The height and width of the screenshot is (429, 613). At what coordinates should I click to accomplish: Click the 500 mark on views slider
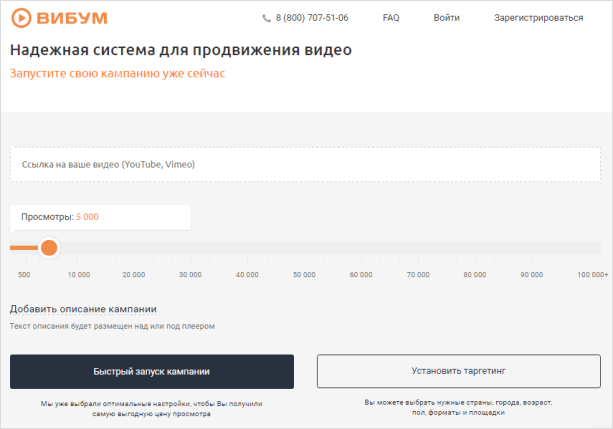click(x=24, y=274)
